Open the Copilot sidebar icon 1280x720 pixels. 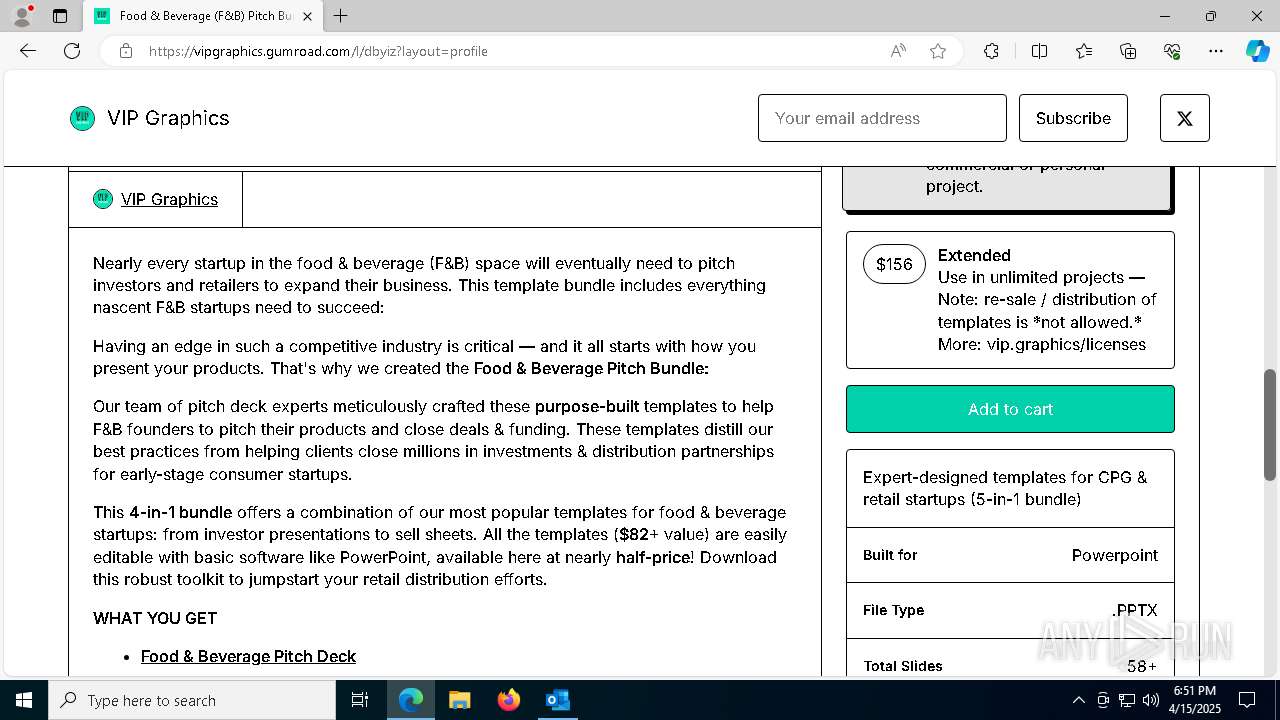[1258, 51]
